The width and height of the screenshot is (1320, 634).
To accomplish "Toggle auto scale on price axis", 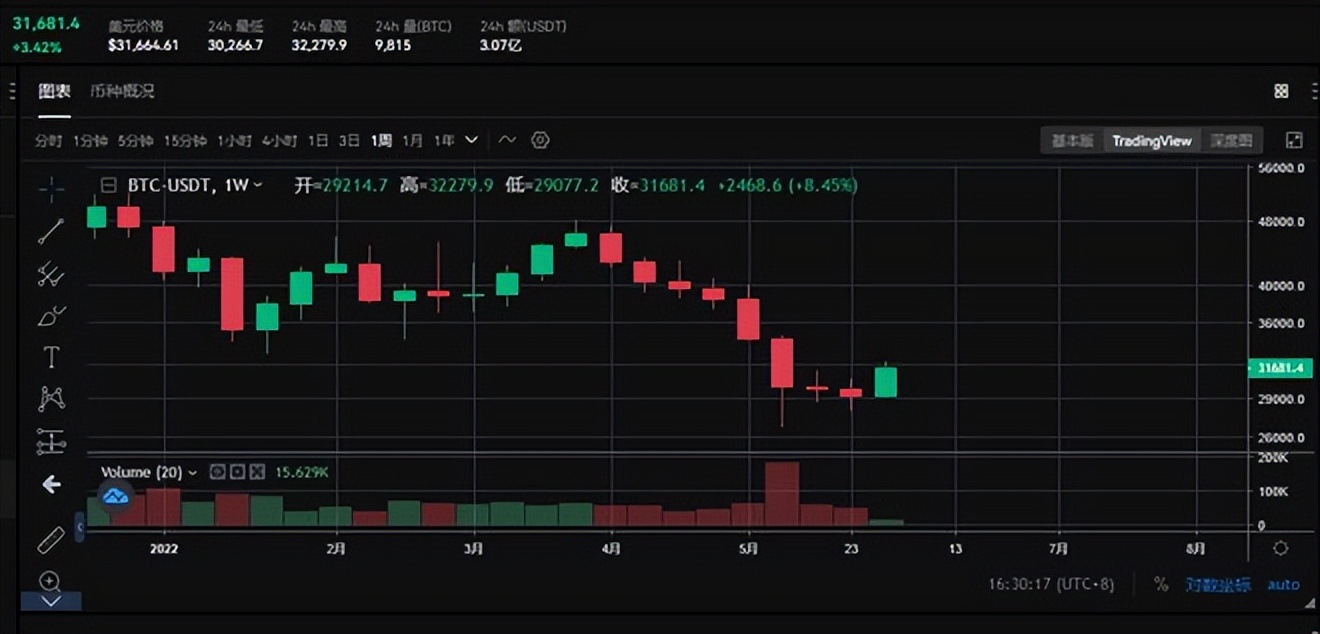I will [x=1283, y=584].
